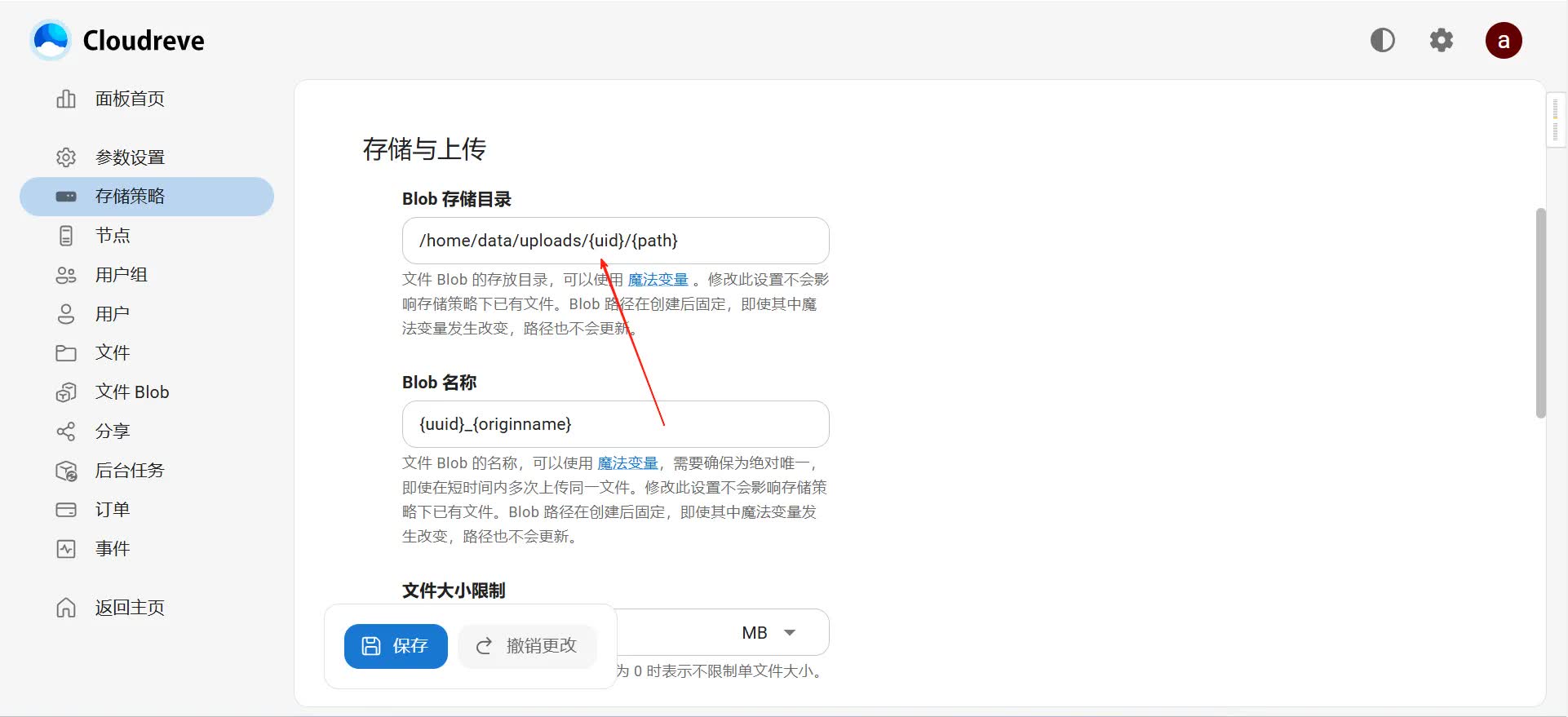This screenshot has height=717, width=1568.
Task: Click the Blob 存储目录 path input field
Action: (x=615, y=241)
